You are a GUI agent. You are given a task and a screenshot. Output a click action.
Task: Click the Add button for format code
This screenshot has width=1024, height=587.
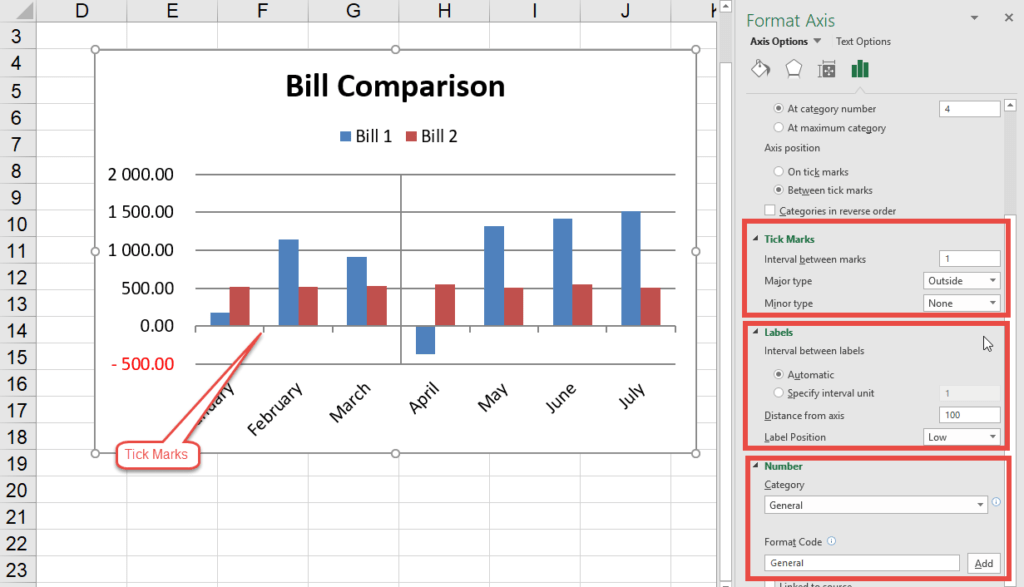[984, 563]
